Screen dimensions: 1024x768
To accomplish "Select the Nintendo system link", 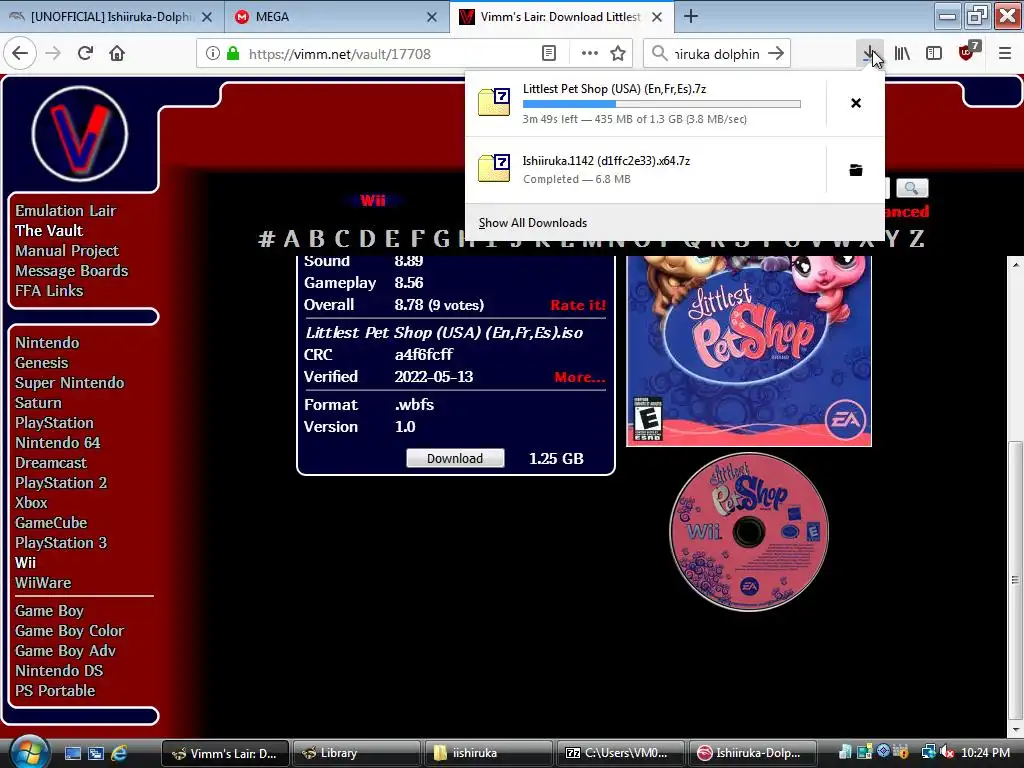I will (47, 343).
